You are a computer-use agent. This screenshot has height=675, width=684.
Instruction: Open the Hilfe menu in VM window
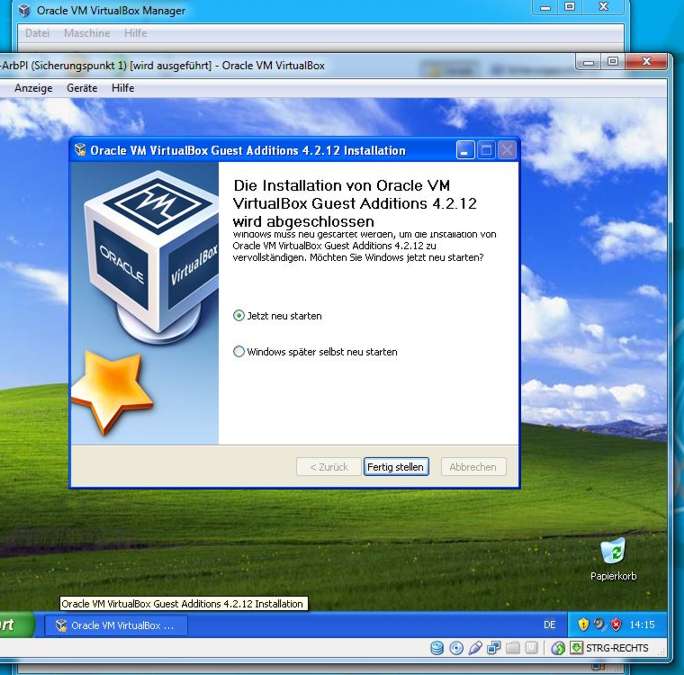pos(123,88)
